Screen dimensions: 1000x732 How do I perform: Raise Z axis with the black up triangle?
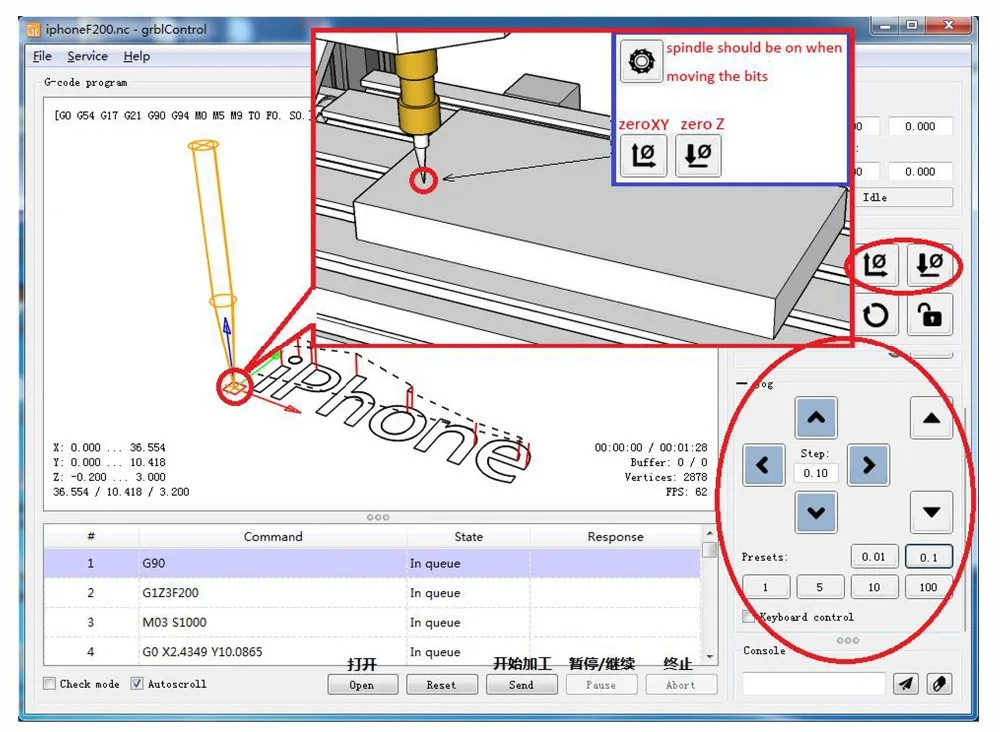[x=931, y=418]
